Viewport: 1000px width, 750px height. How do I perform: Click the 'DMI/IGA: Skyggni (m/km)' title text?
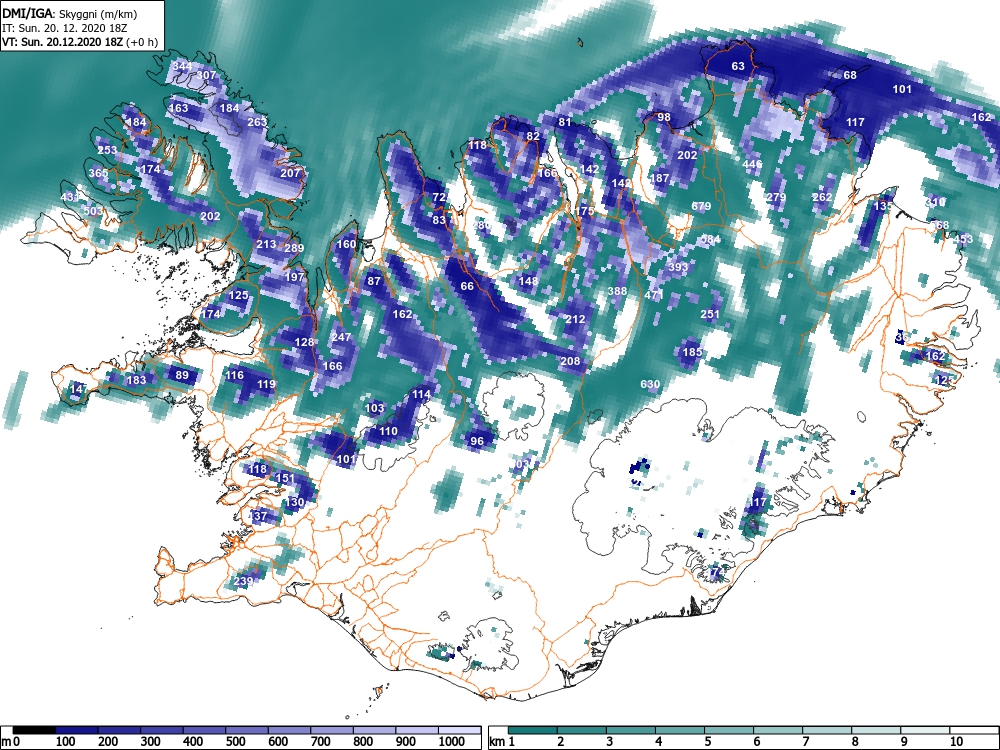coord(70,13)
